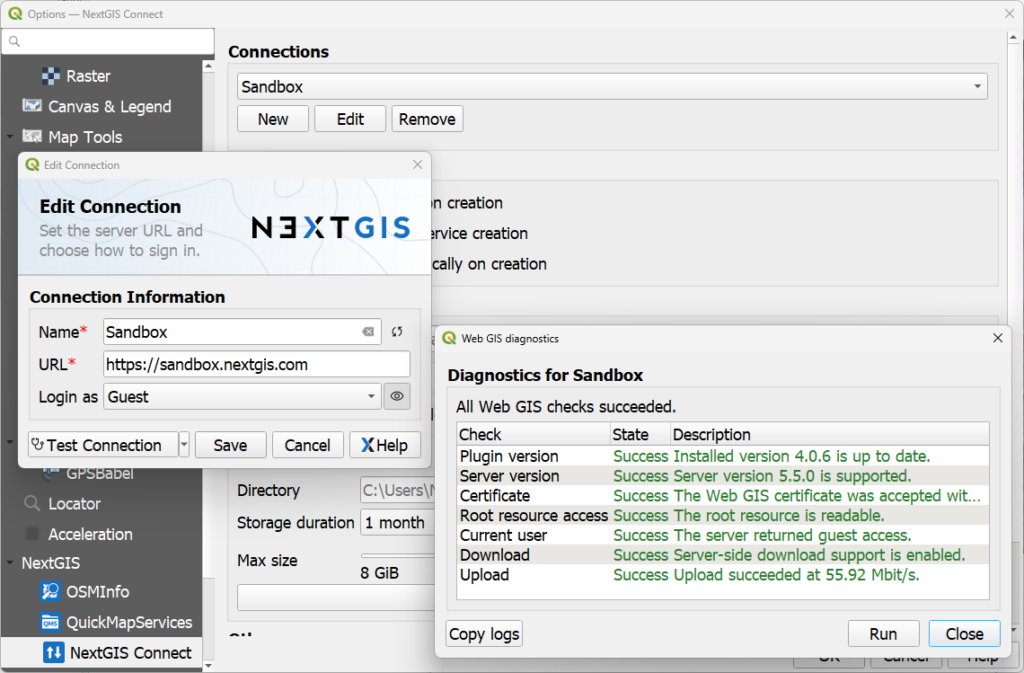Close Web GIS diagnostics with X

click(x=998, y=337)
